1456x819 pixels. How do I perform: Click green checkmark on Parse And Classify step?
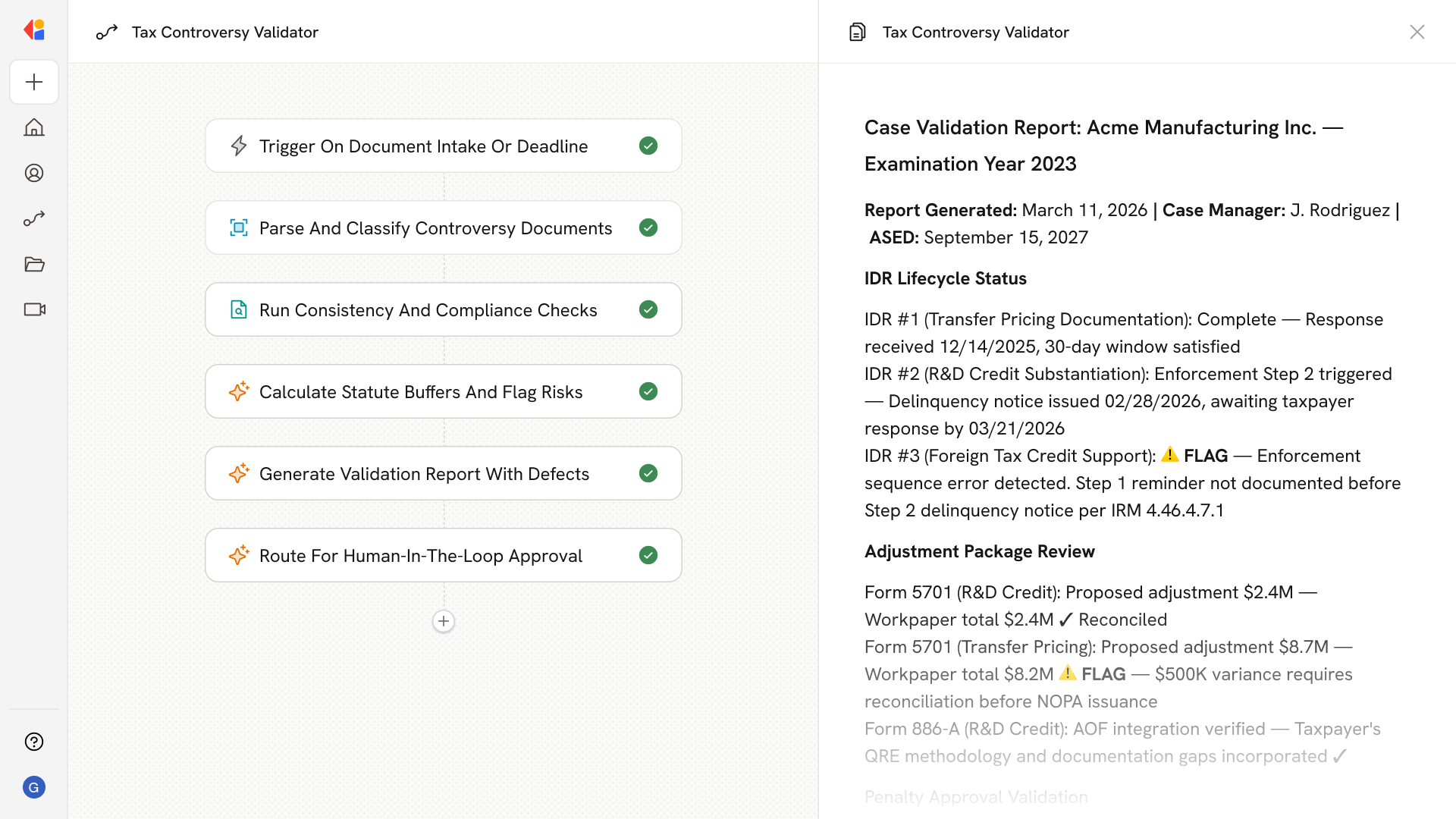(648, 227)
